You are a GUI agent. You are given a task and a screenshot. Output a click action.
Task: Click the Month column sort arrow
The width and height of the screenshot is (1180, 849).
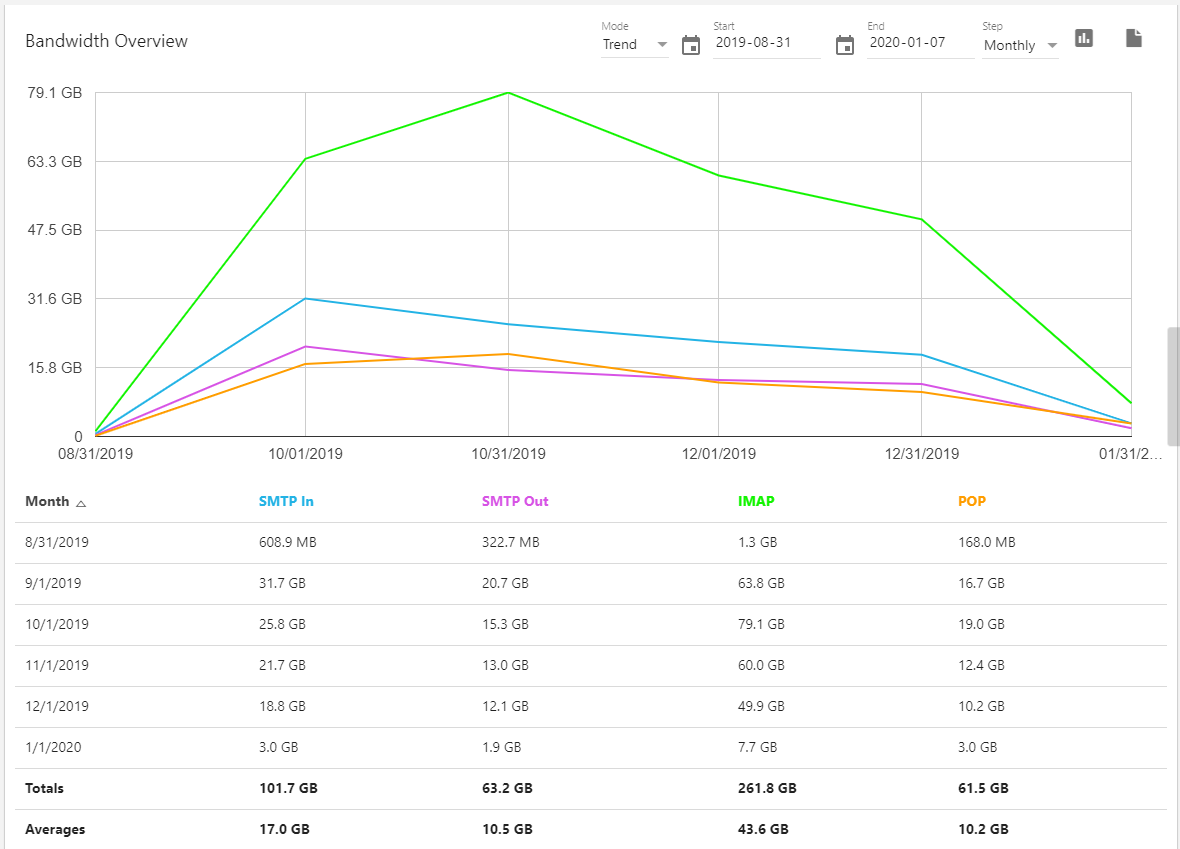[81, 503]
